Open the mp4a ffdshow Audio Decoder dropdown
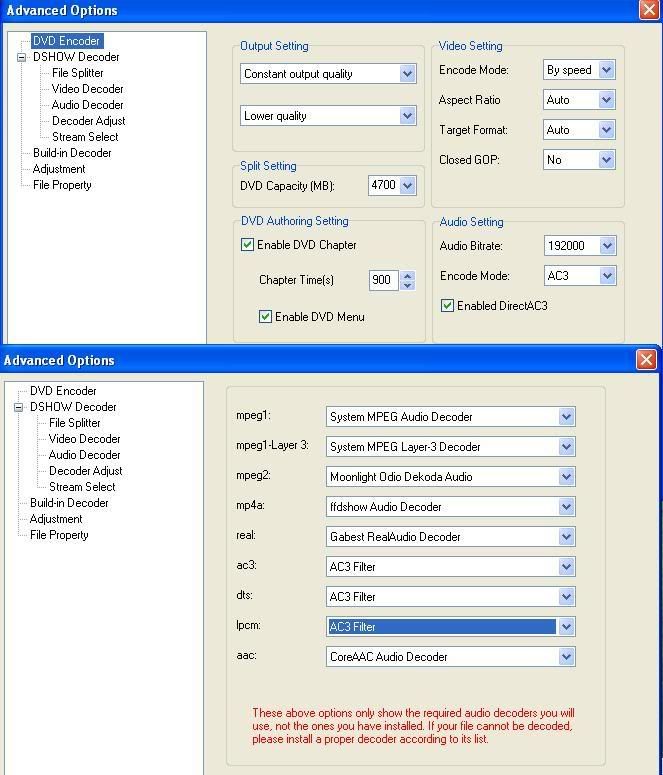This screenshot has width=663, height=775. tap(566, 507)
